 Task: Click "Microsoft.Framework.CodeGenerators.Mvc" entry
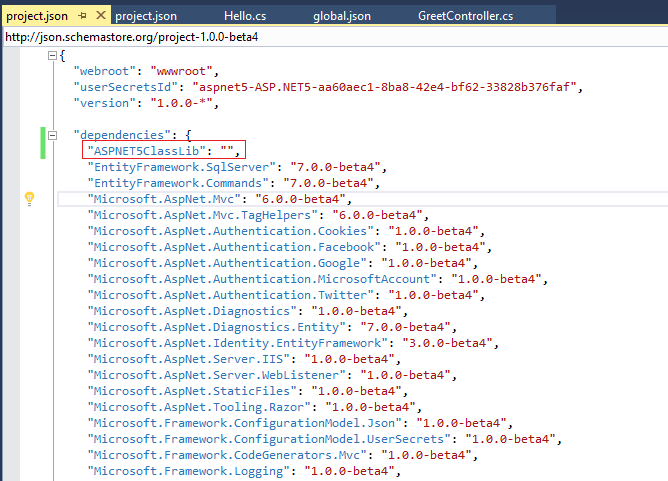pos(281,455)
